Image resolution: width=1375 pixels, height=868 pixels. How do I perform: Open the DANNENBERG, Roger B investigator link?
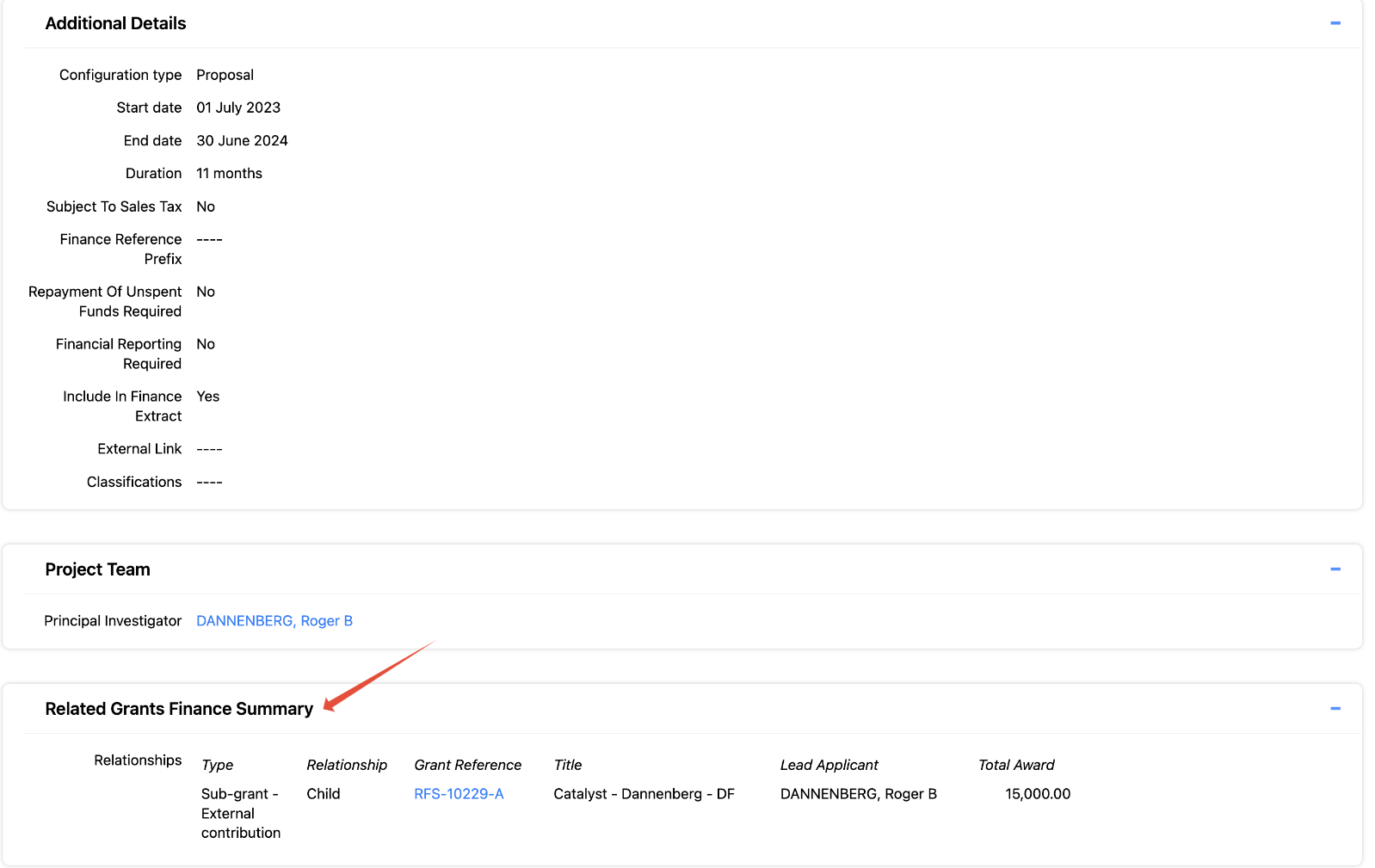pos(274,621)
